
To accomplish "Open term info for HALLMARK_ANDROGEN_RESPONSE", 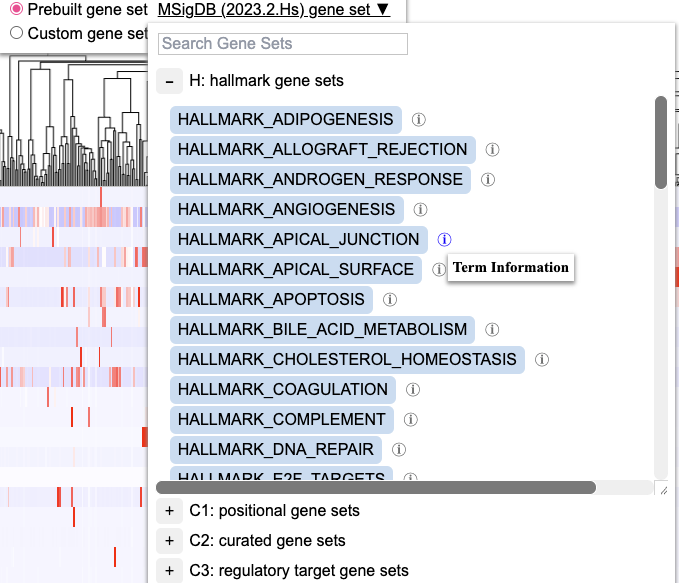I will pyautogui.click(x=488, y=179).
